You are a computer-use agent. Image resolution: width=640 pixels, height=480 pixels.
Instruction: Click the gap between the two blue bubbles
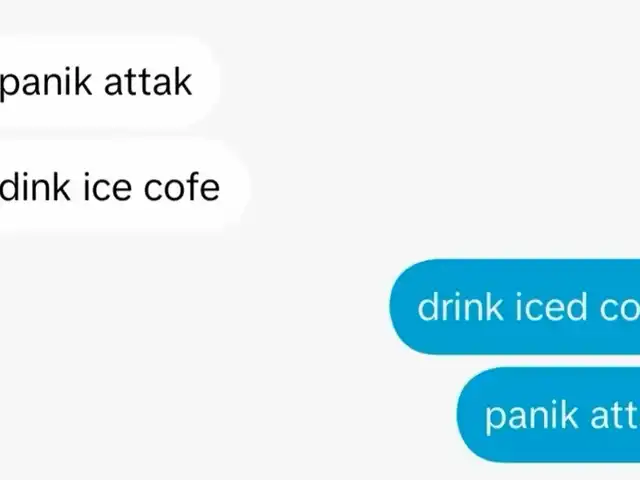(548, 361)
